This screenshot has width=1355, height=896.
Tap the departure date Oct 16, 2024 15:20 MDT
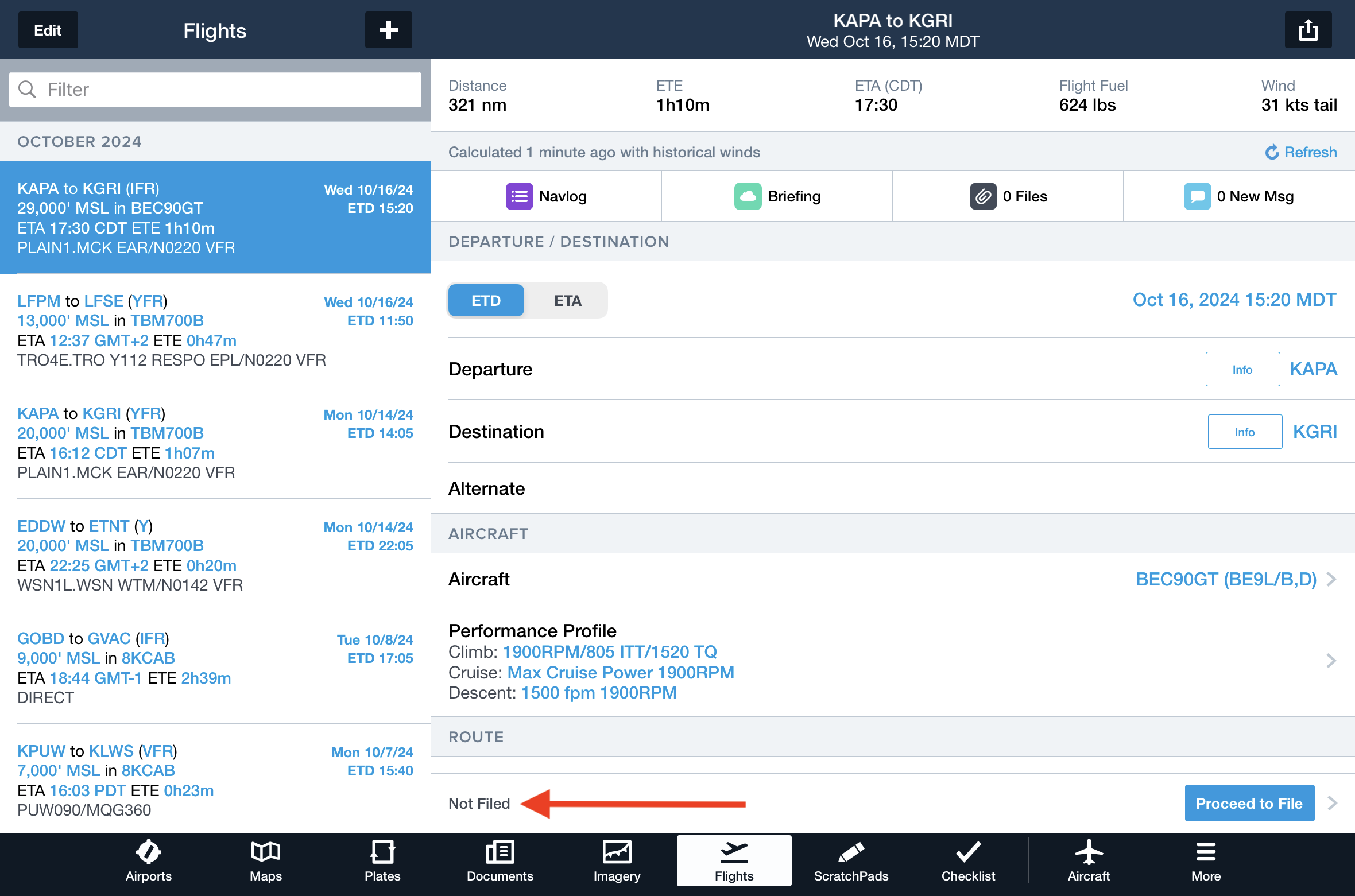[1234, 300]
